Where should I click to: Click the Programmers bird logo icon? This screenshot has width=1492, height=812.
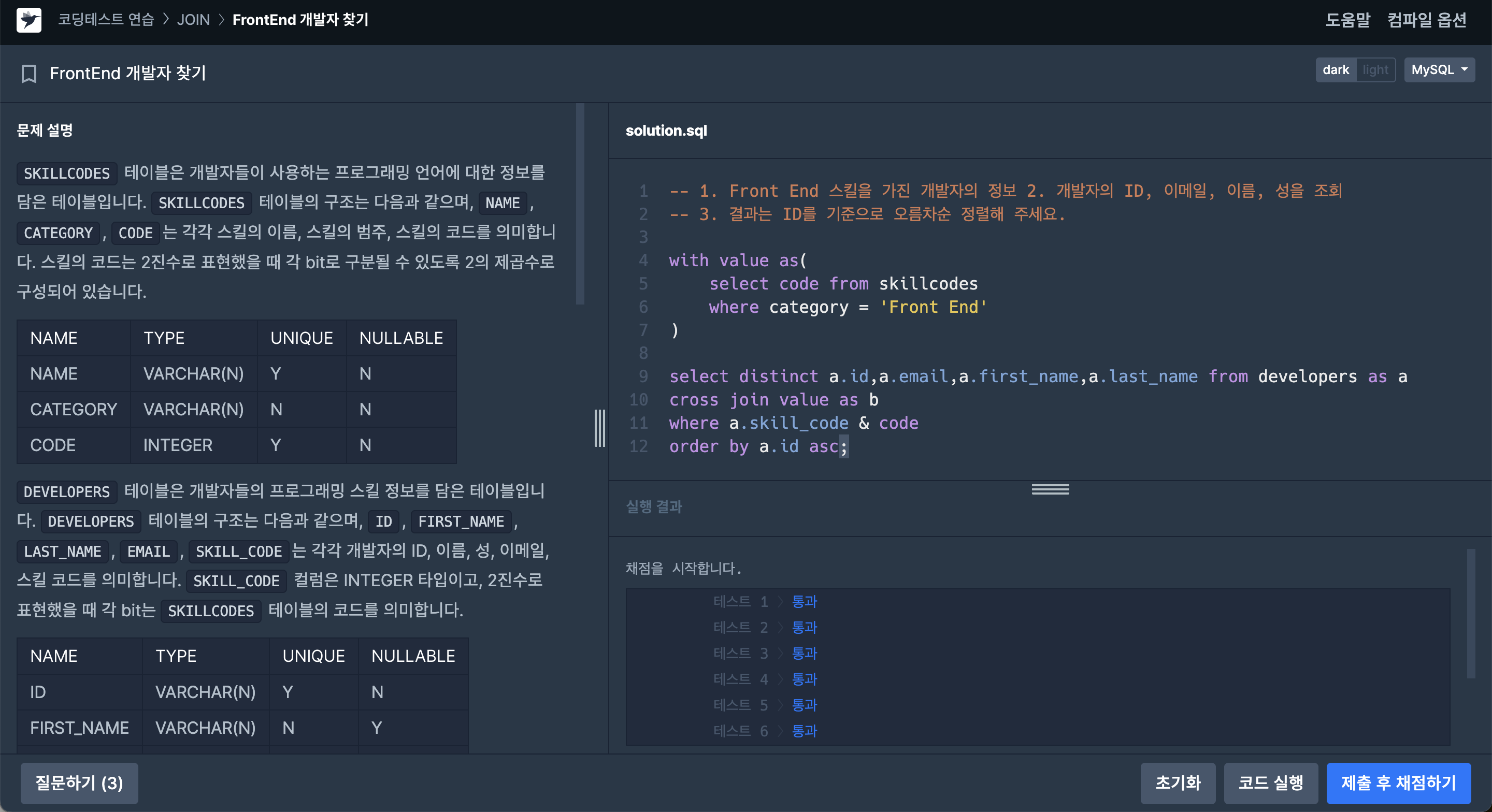29,20
